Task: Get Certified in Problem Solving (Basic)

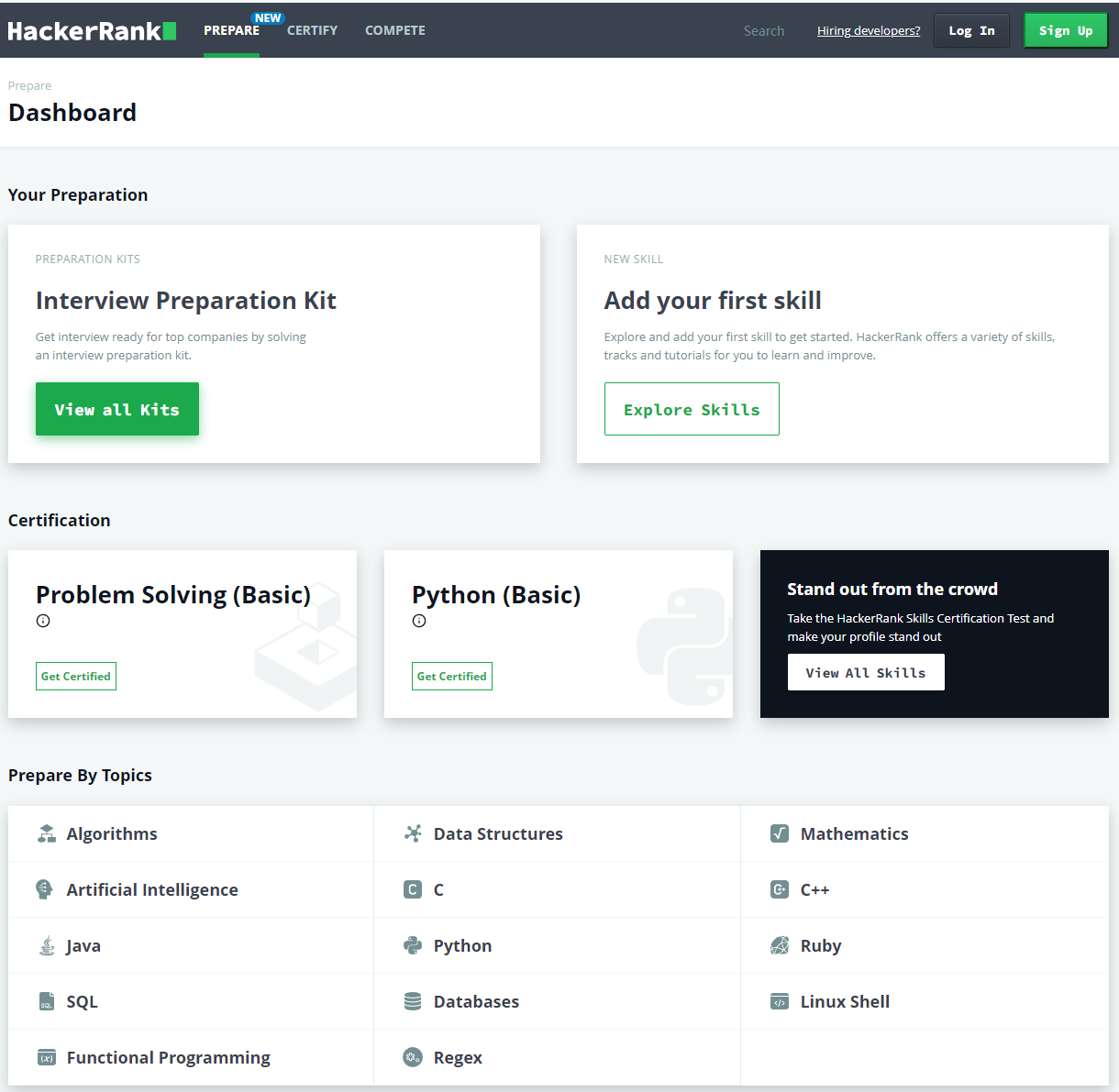Action: [x=76, y=676]
